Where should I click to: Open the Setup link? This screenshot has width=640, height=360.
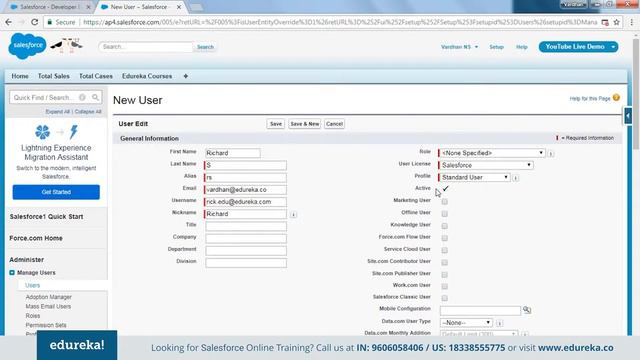coord(496,47)
